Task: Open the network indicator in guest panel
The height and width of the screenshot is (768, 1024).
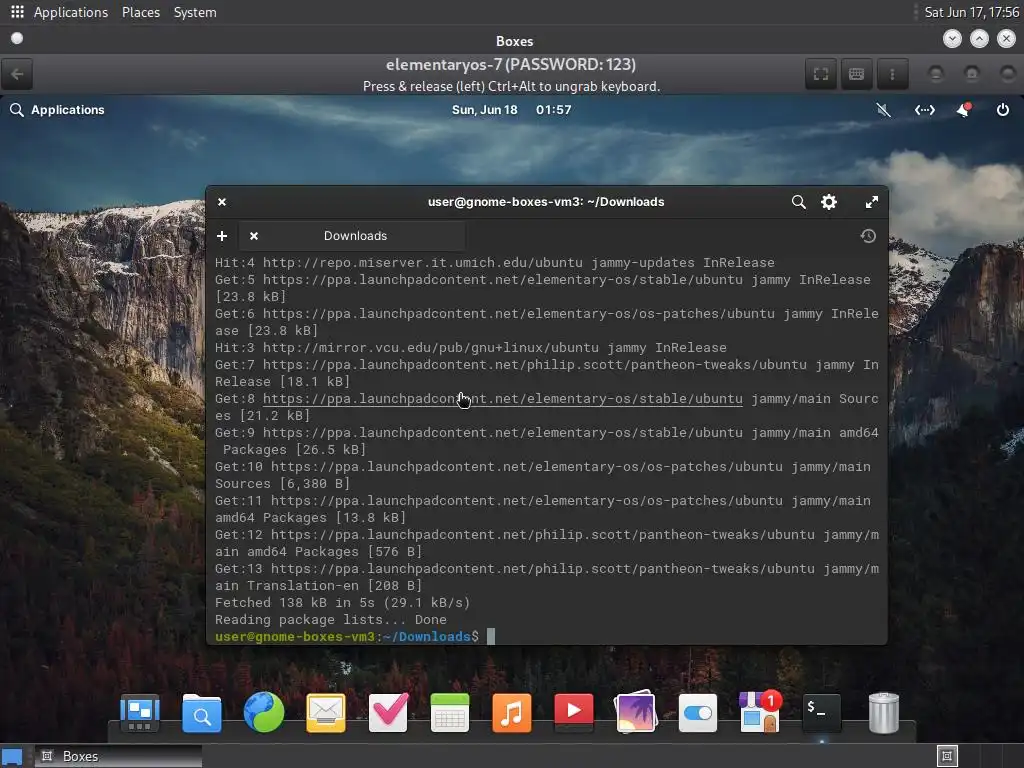Action: point(925,110)
